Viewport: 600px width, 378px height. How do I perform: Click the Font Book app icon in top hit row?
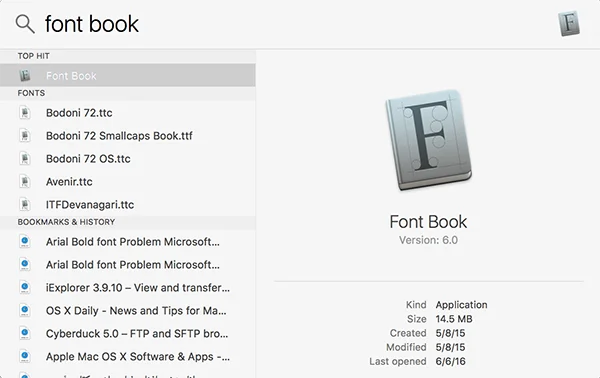coord(25,76)
